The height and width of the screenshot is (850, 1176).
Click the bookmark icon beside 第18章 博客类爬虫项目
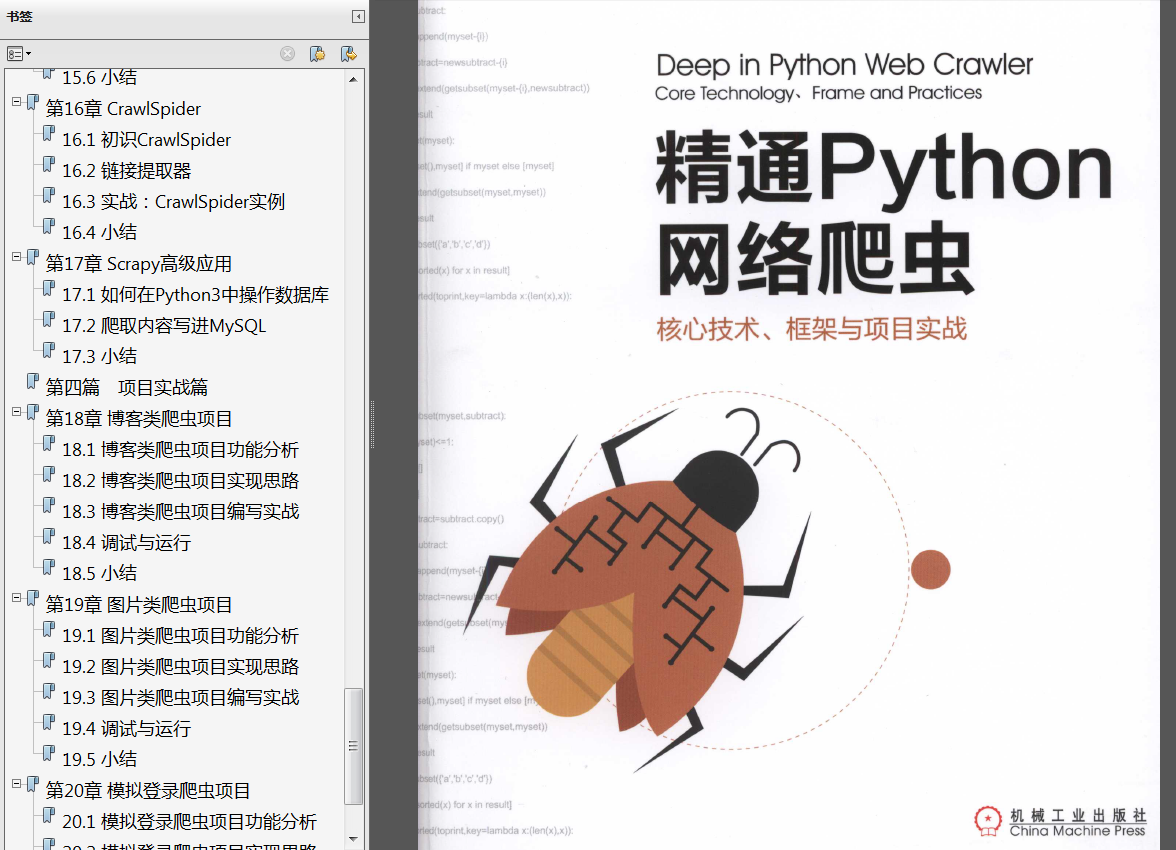point(33,413)
